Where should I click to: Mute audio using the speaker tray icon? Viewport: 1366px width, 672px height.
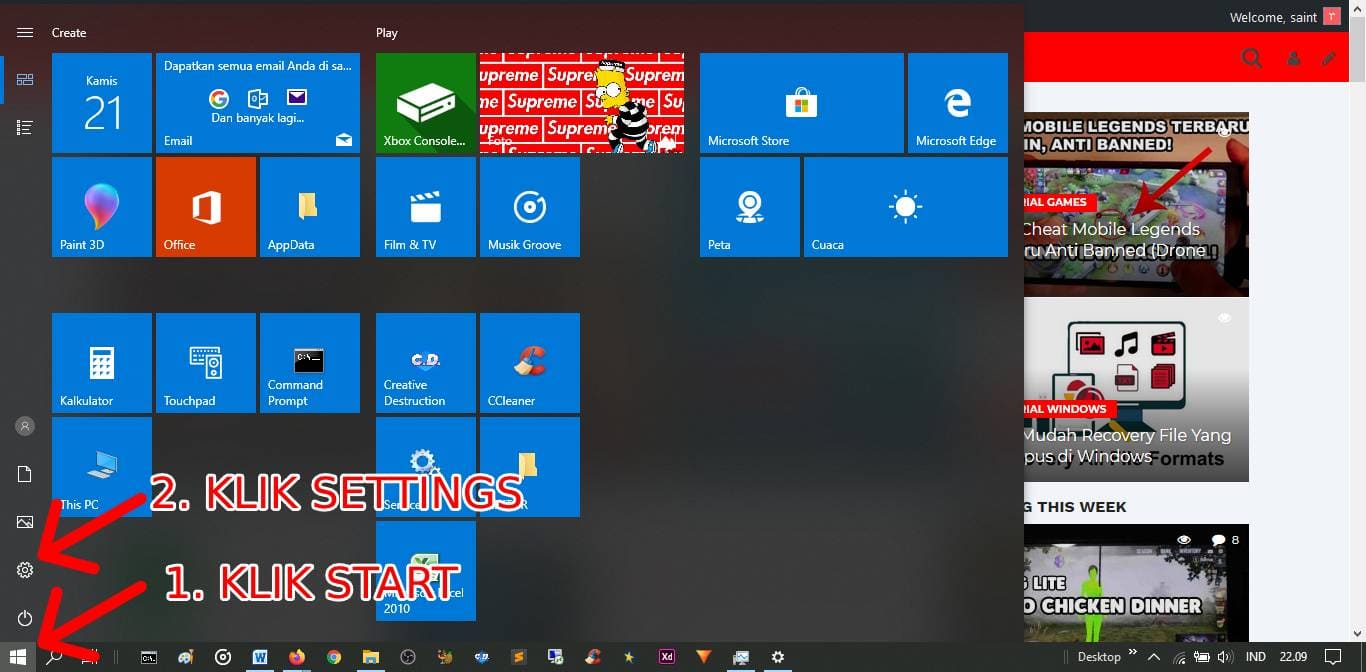tap(1223, 657)
